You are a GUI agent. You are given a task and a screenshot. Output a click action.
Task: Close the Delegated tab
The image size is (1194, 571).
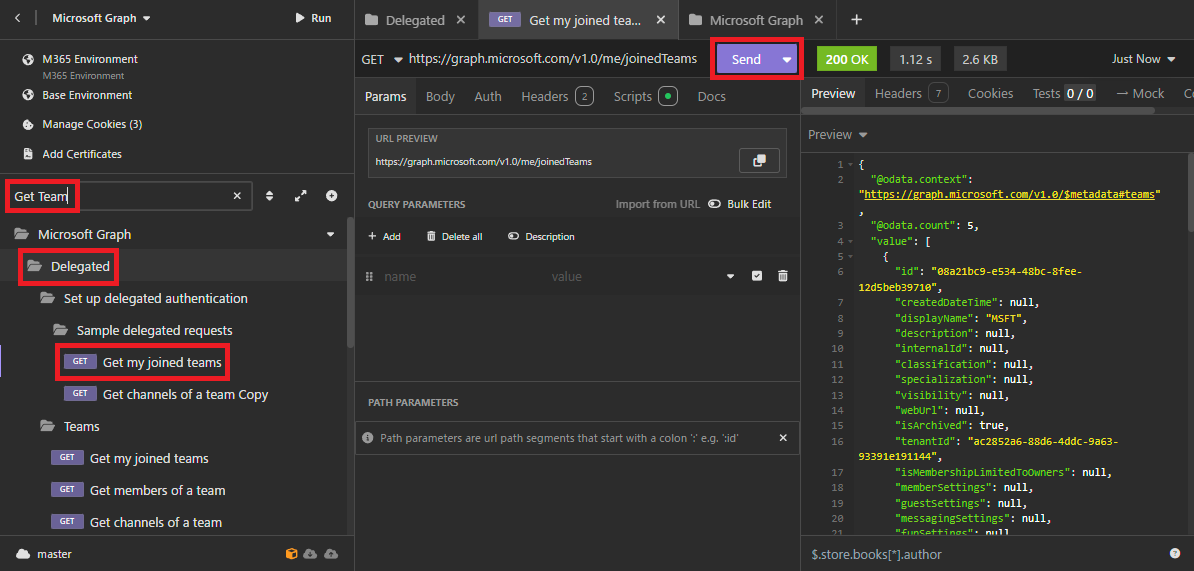coord(461,20)
